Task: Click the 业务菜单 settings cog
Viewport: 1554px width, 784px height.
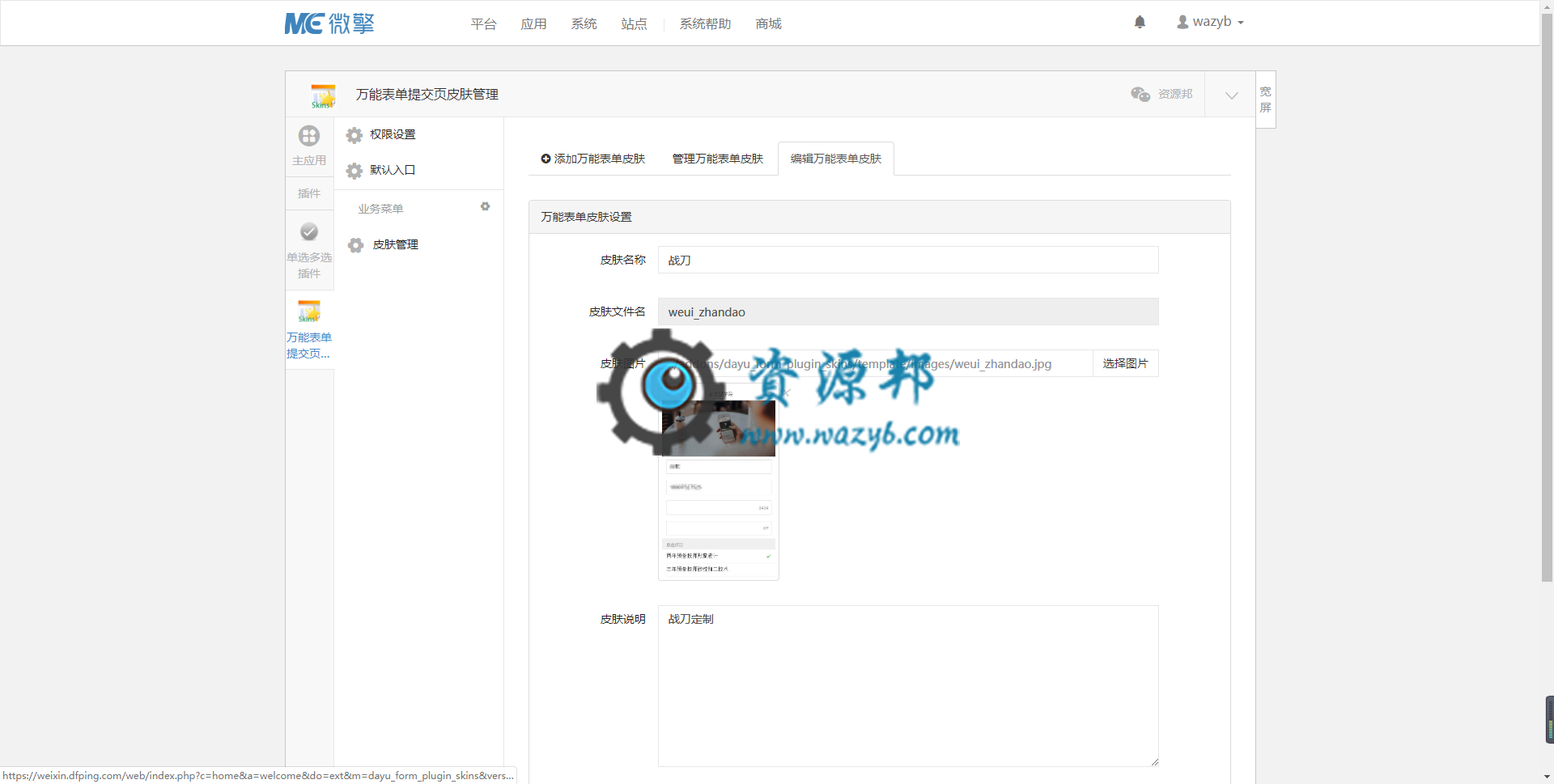Action: pyautogui.click(x=485, y=206)
